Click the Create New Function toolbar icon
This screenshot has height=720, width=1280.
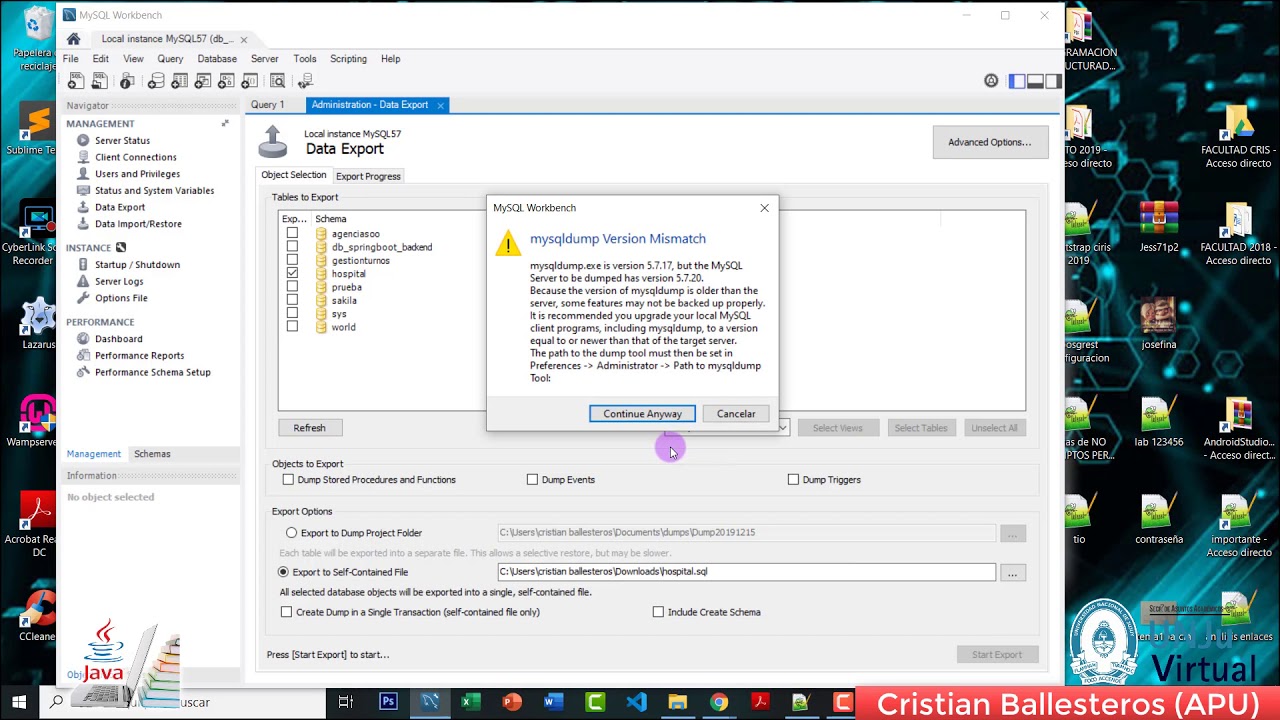(247, 80)
